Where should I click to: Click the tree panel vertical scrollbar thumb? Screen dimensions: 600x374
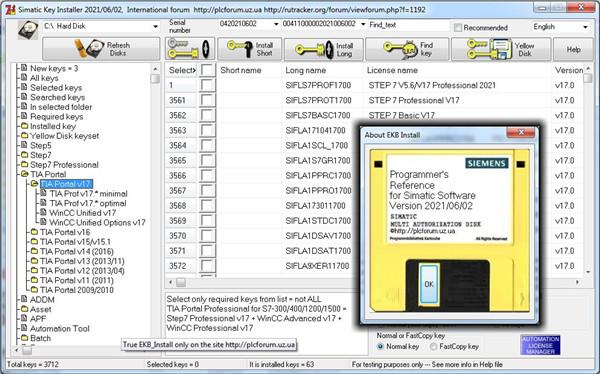[155, 78]
